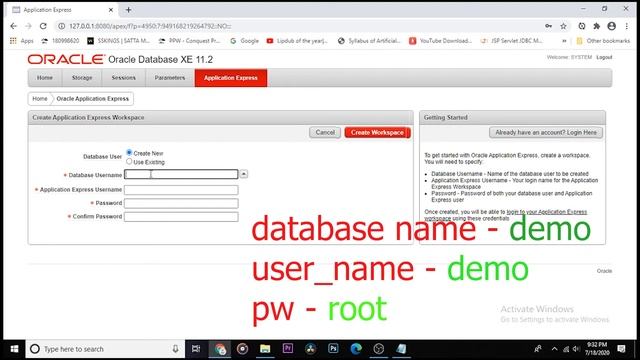Click the Cancel button

pos(325,133)
